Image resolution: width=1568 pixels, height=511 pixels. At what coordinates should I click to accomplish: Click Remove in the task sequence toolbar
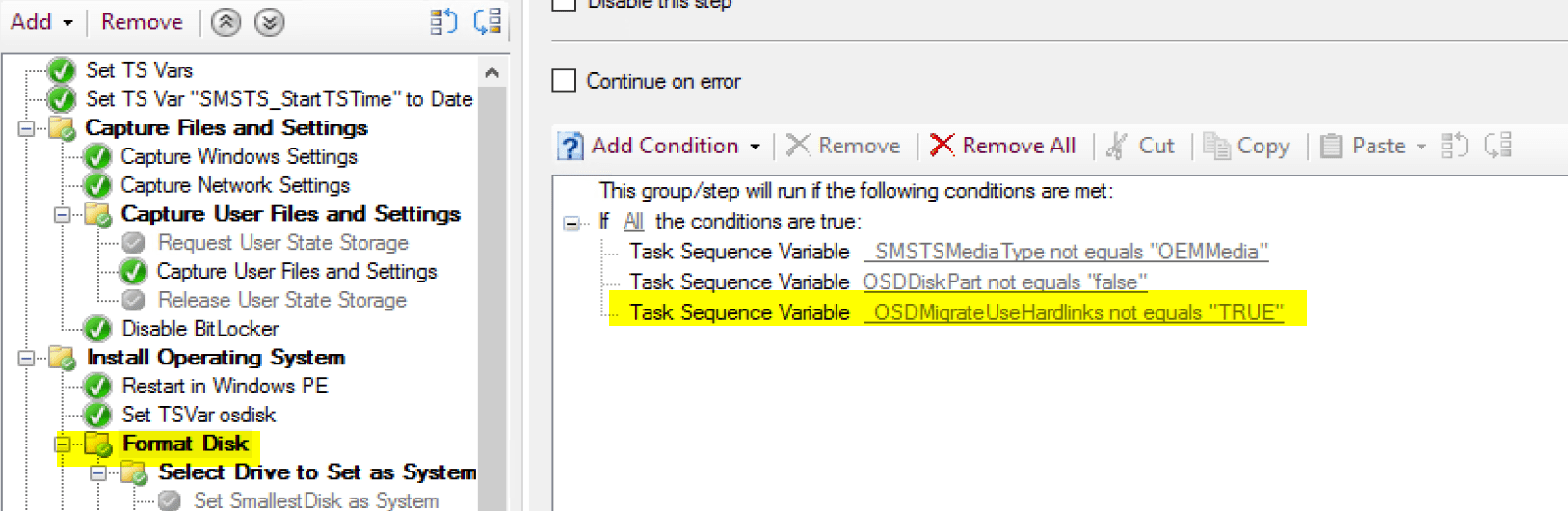tap(142, 22)
